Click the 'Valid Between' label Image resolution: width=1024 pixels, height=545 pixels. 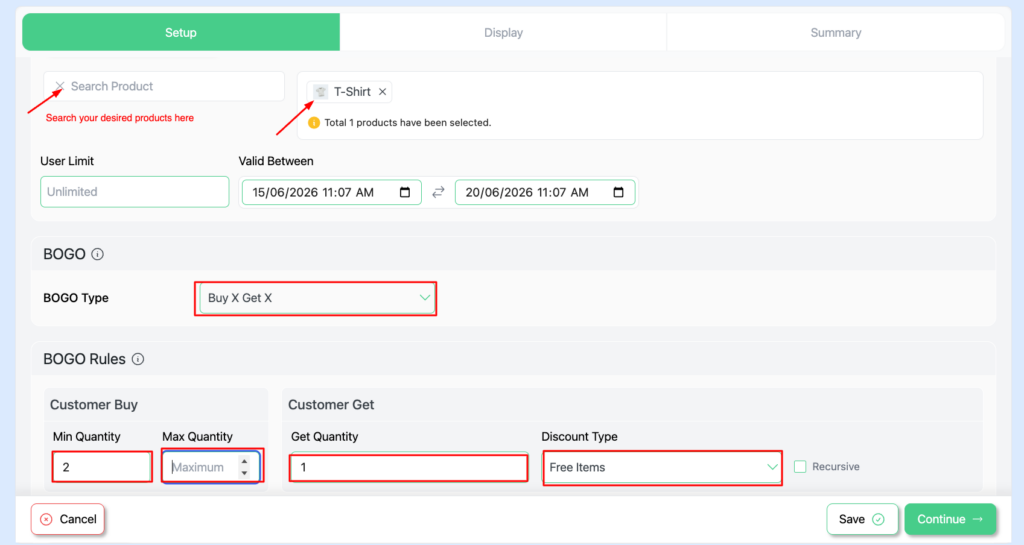(x=276, y=161)
